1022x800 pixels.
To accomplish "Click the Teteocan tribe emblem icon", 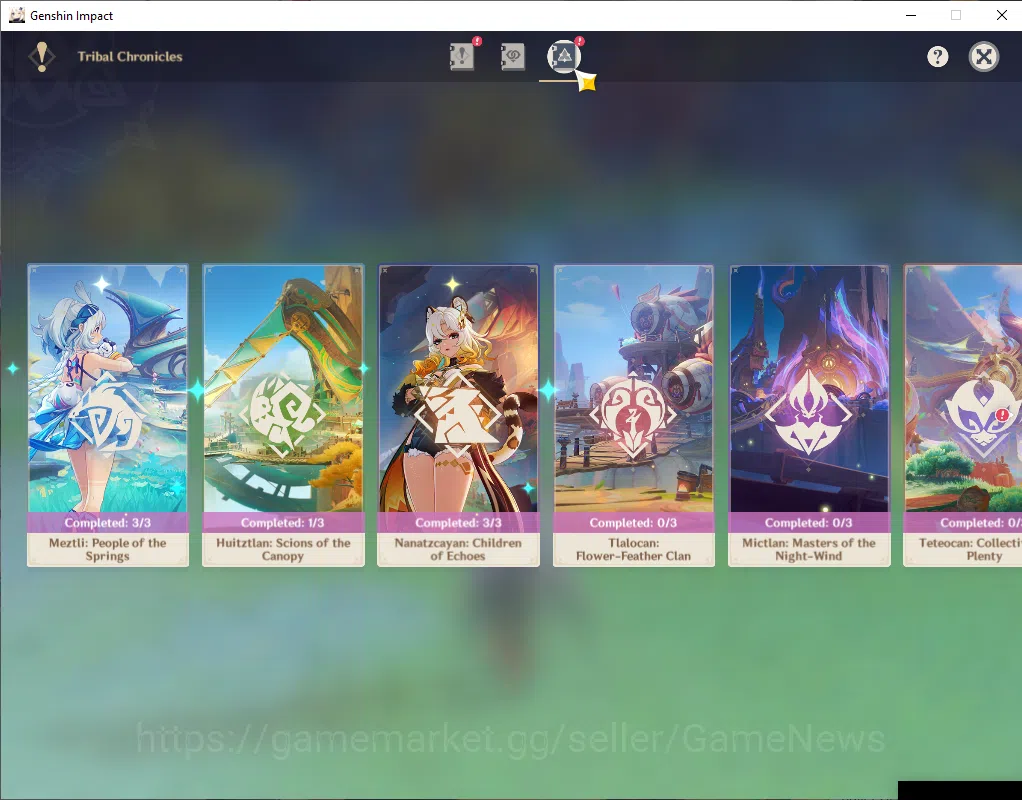I will point(982,415).
